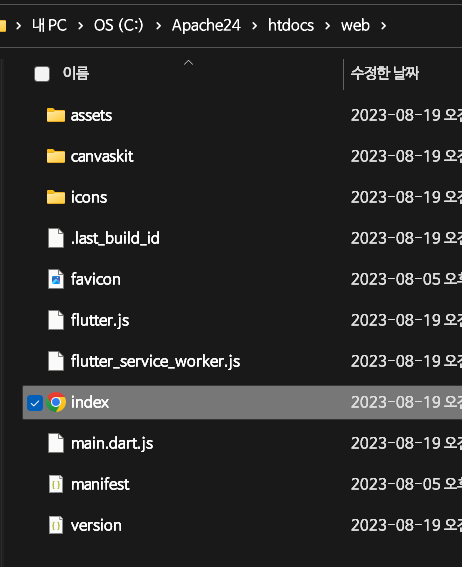Click the Chrome icon of index file
The height and width of the screenshot is (567, 462).
point(56,402)
